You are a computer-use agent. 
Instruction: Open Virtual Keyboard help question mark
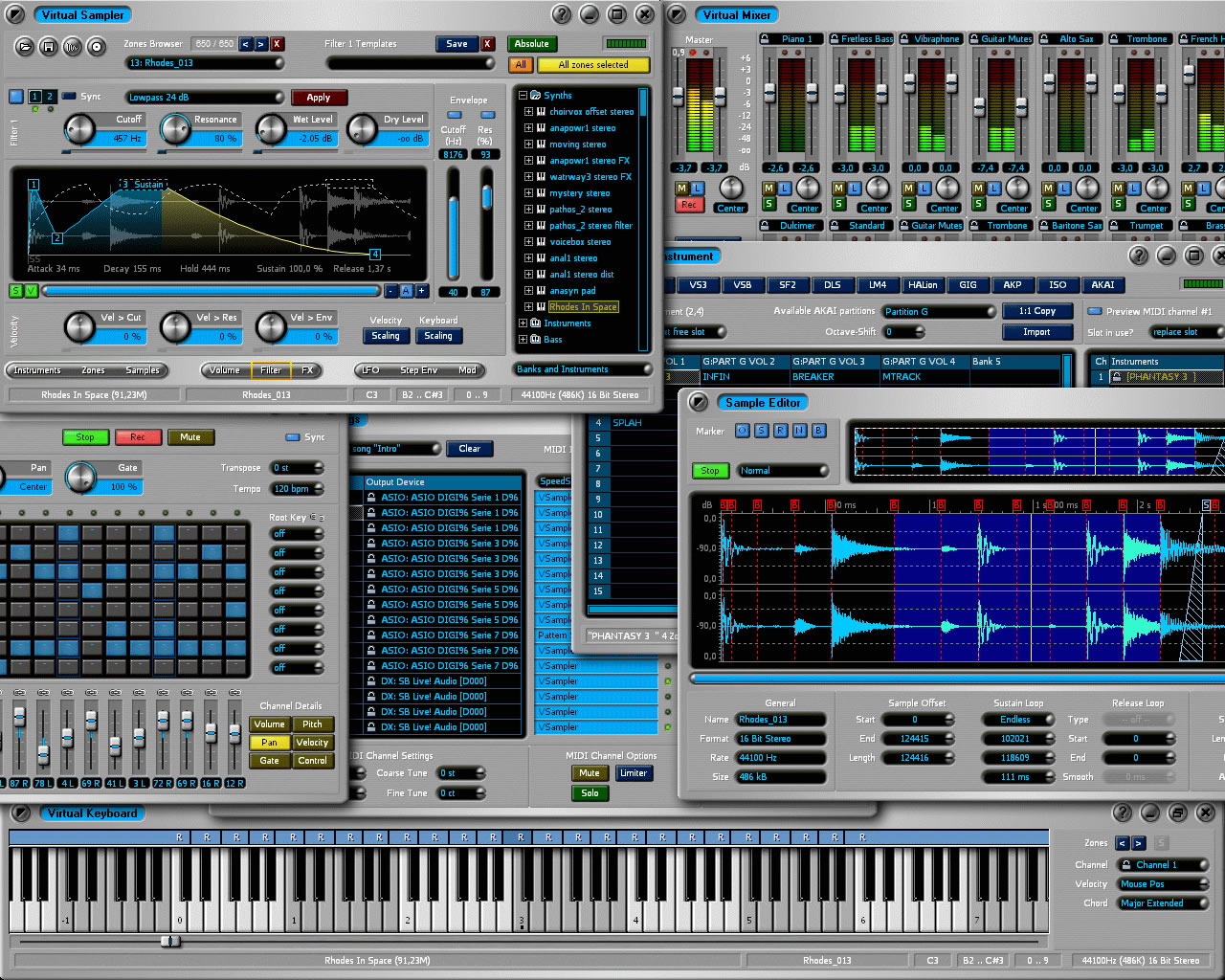click(1123, 813)
